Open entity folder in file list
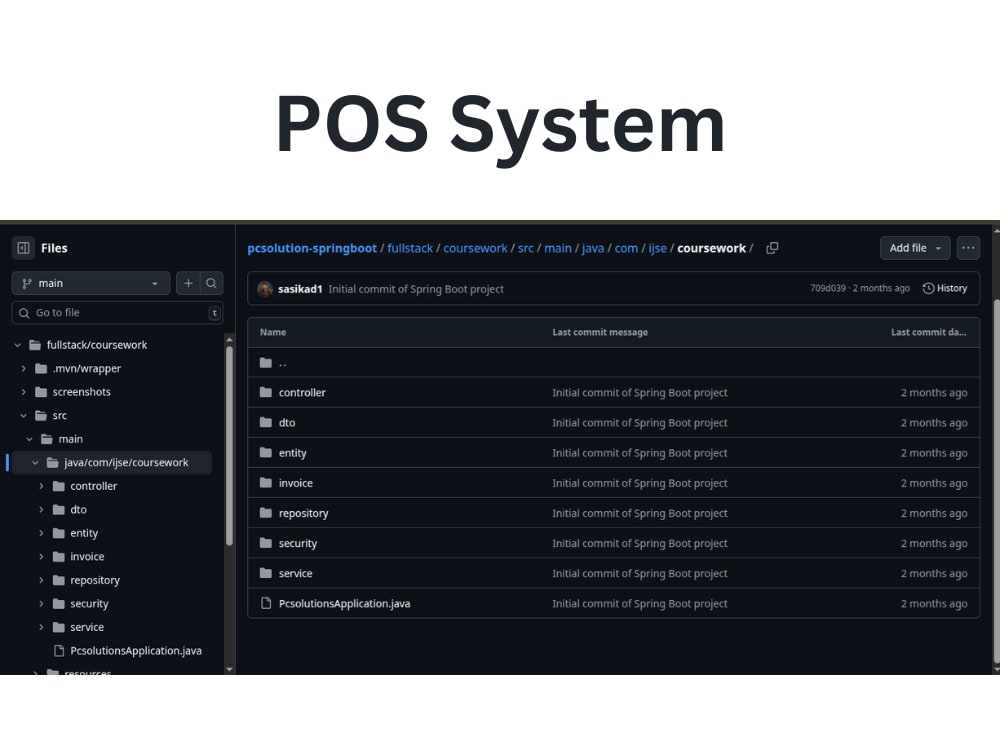 [x=293, y=453]
